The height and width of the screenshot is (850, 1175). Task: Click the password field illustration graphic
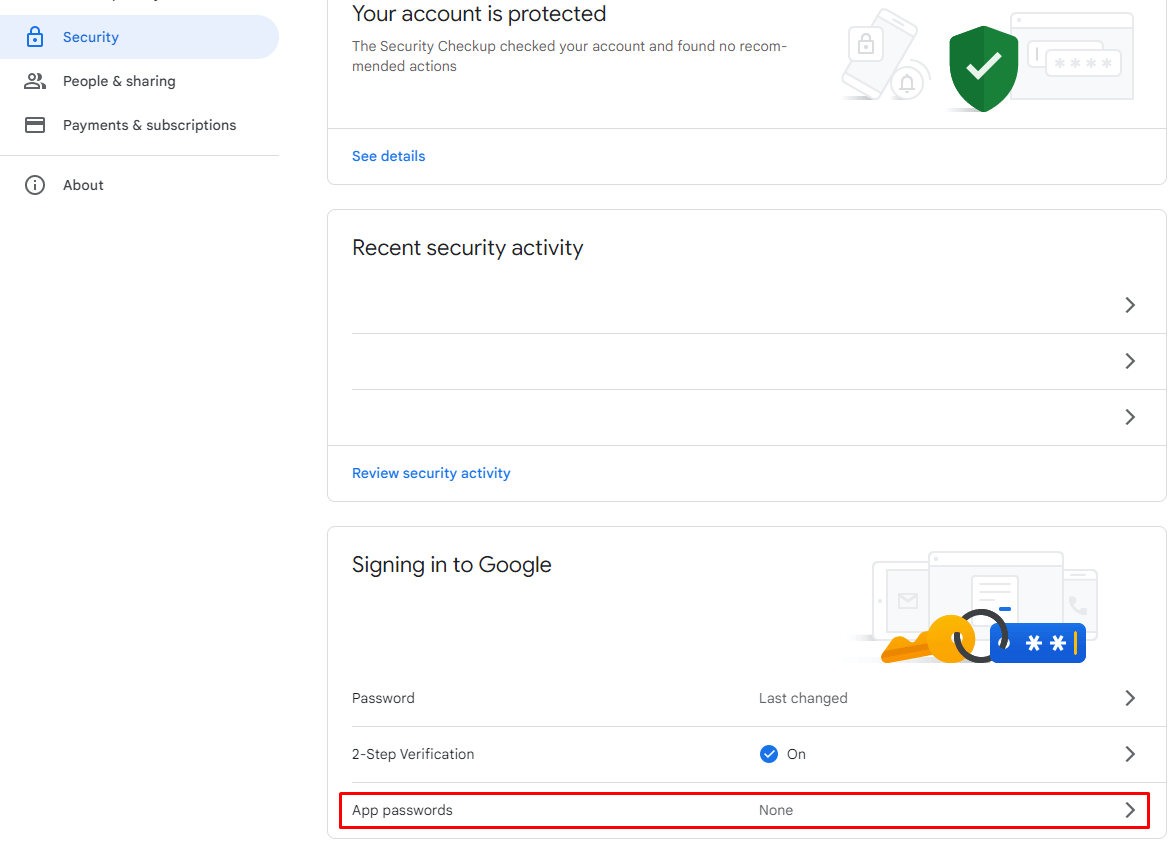(x=1072, y=55)
